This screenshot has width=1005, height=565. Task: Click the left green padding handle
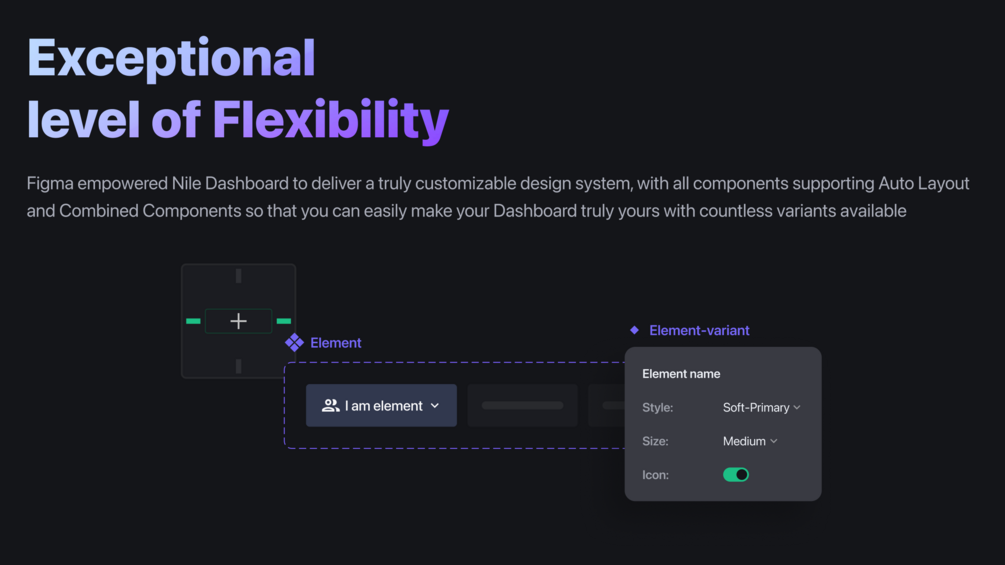point(193,321)
